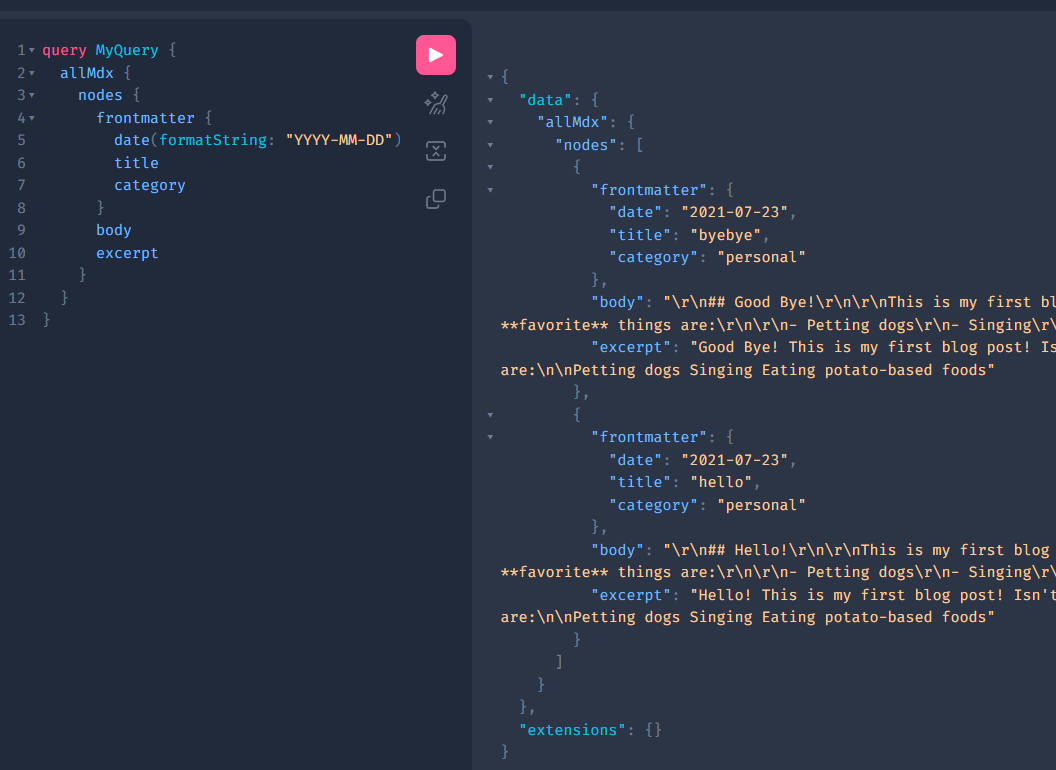Image resolution: width=1056 pixels, height=770 pixels.
Task: Click the formatString argument on line 5
Action: [213, 140]
